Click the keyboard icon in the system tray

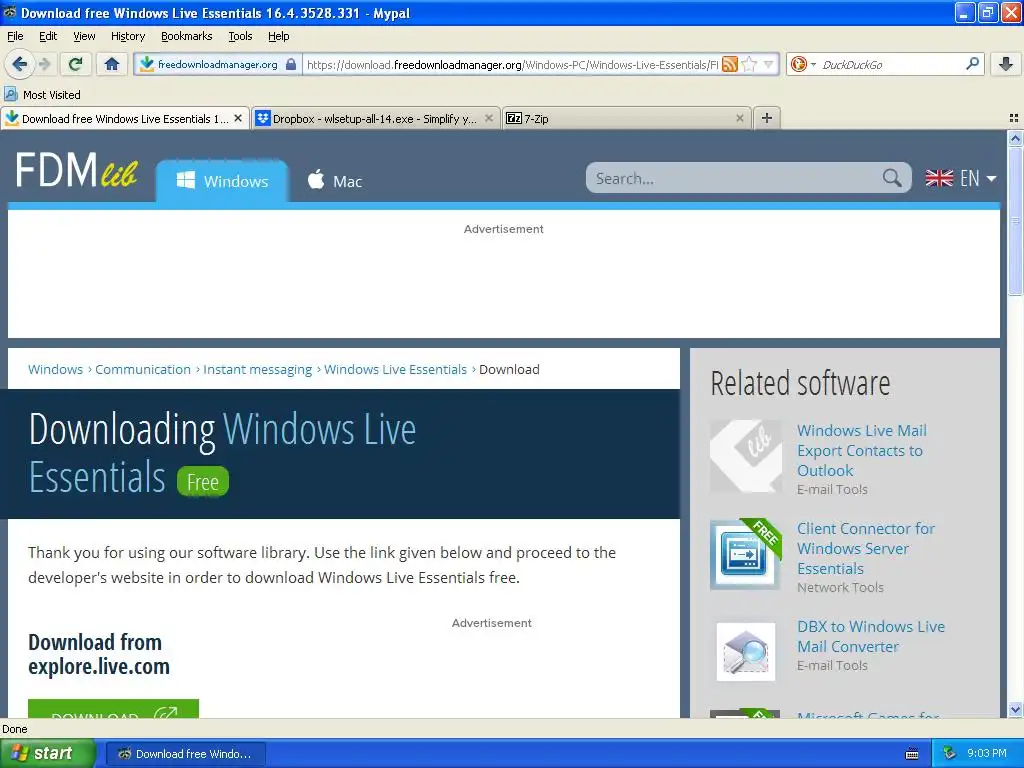pos(912,754)
